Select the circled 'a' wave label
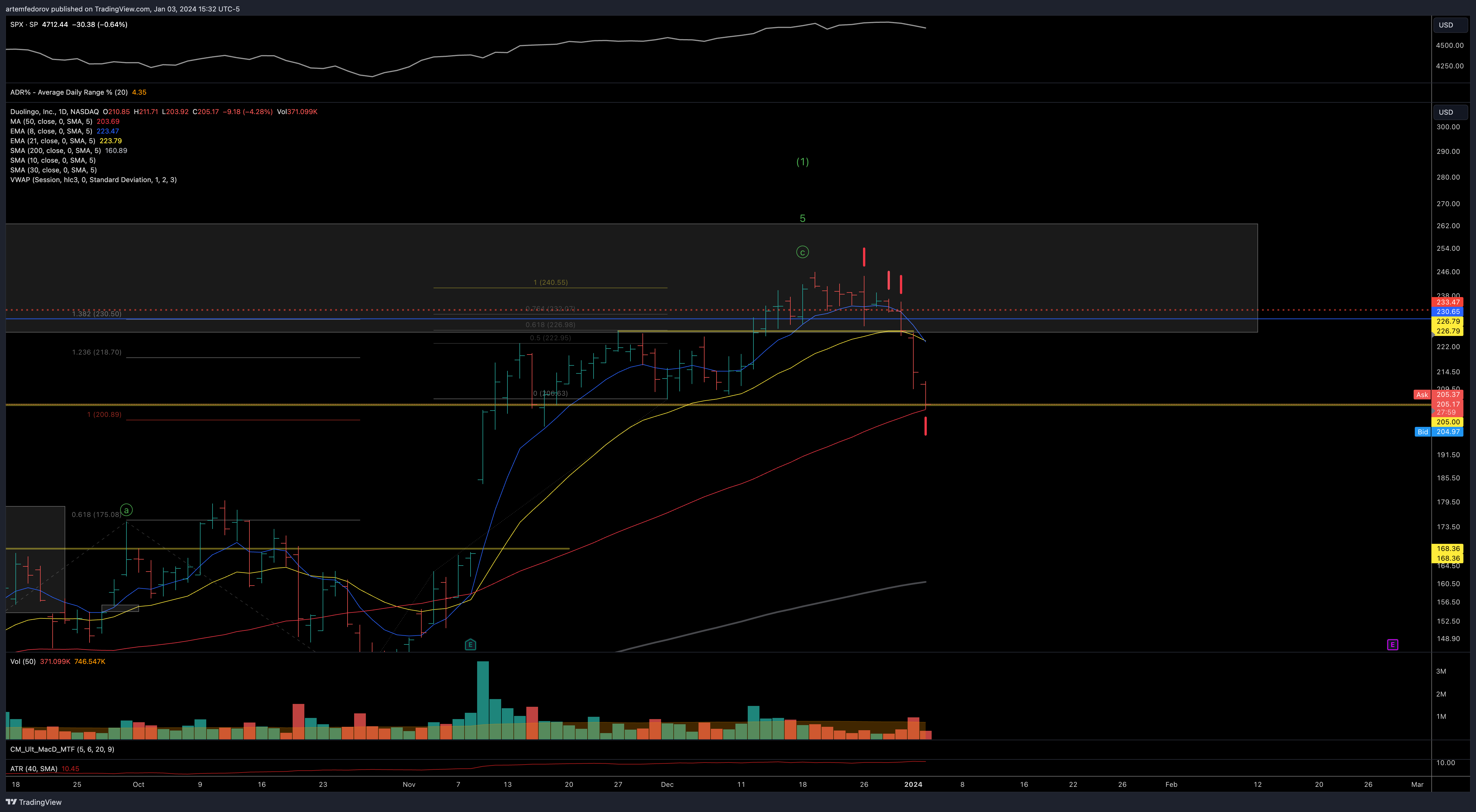The width and height of the screenshot is (1476, 812). click(x=127, y=510)
